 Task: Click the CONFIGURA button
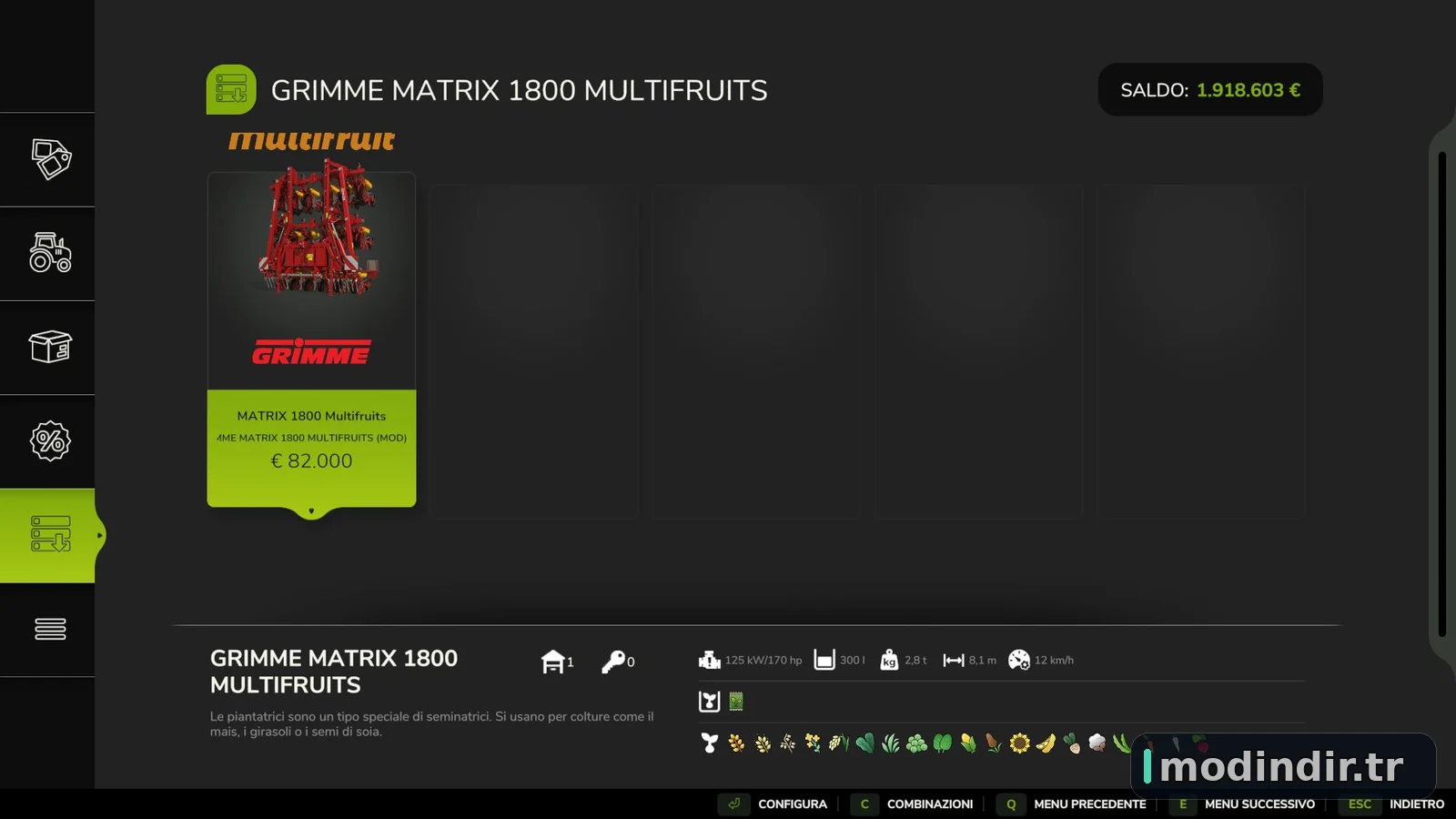point(793,804)
